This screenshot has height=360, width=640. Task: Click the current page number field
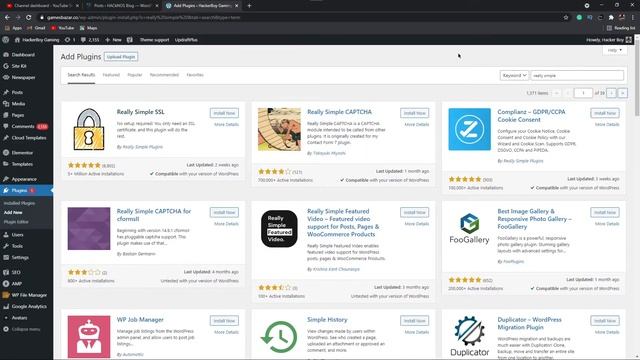tap(583, 93)
